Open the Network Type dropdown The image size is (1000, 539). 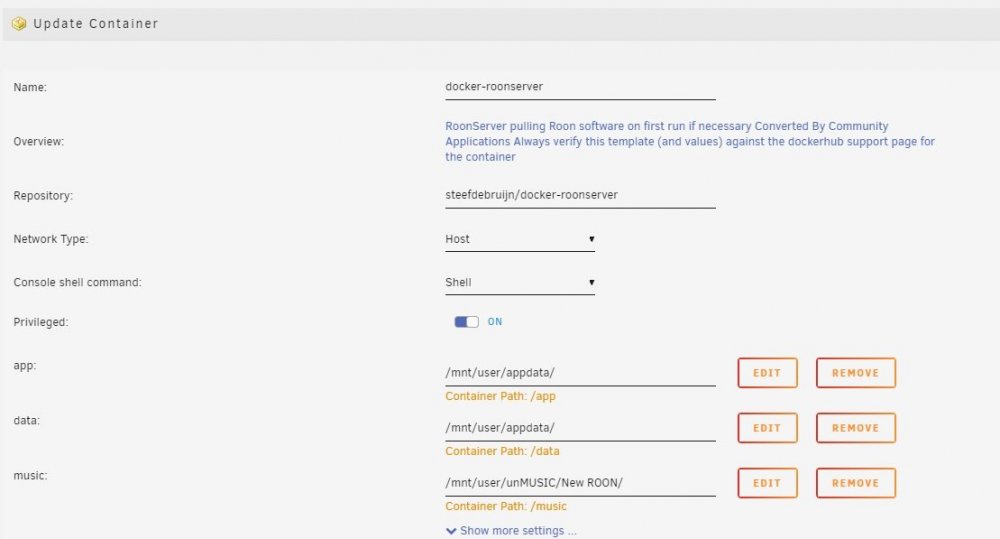520,239
